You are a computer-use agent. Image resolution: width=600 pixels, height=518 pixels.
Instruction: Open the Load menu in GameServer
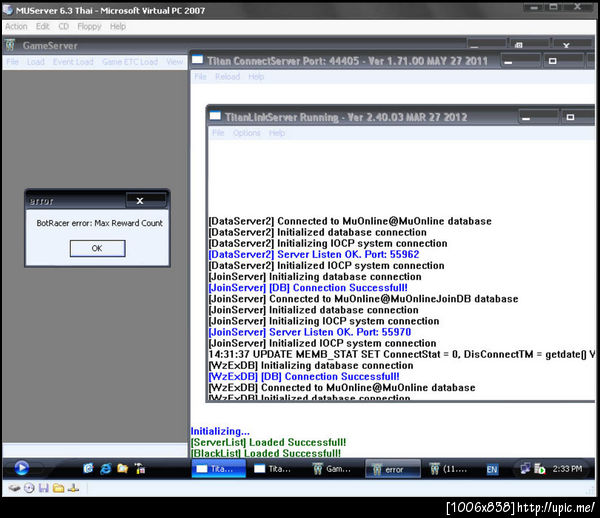coord(36,62)
